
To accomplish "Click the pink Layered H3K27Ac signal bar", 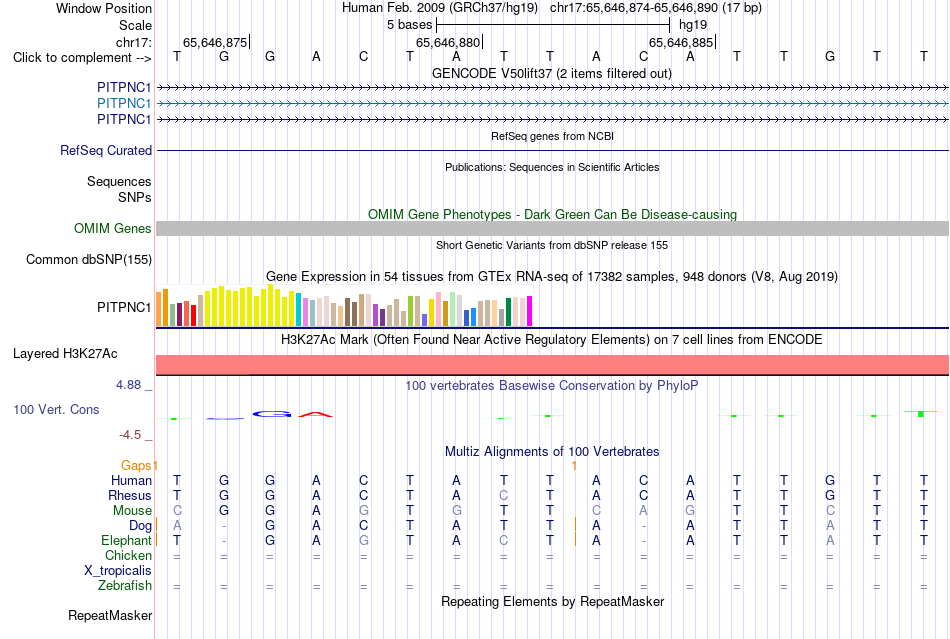I will [552, 365].
